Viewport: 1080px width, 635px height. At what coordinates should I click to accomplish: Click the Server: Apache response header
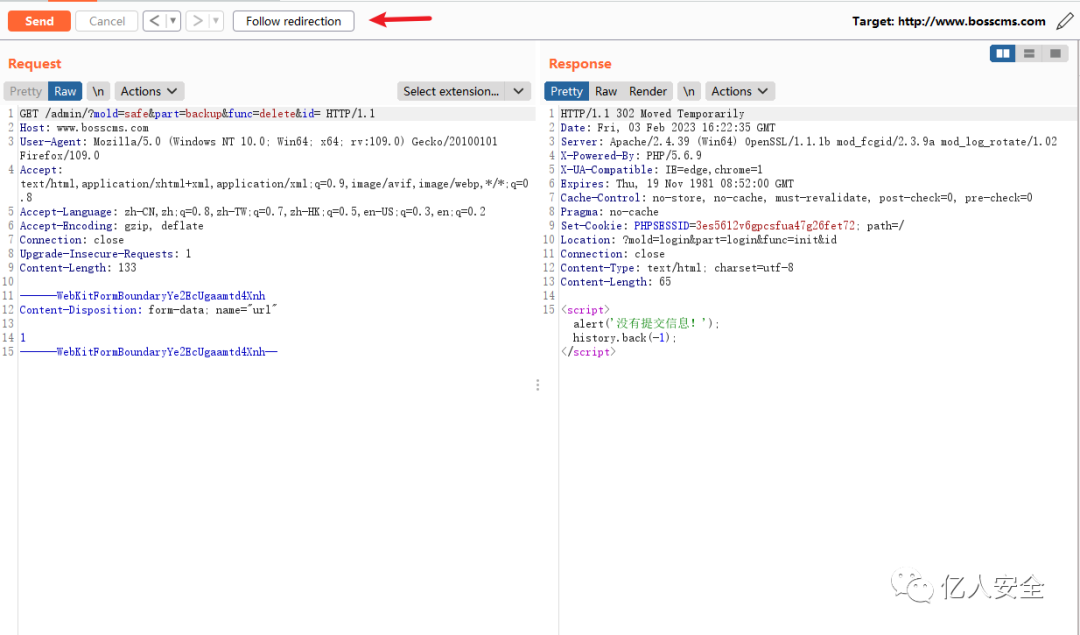(809, 142)
